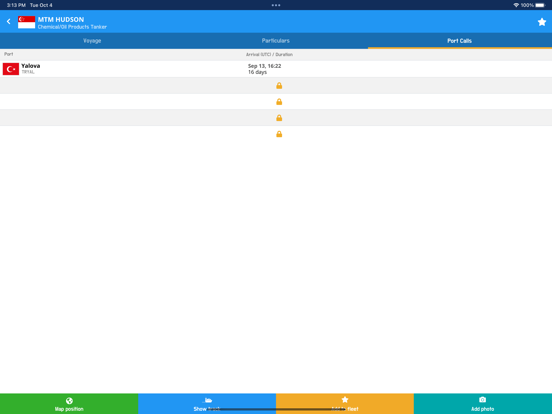Click the 'Port' column header
Viewport: 552px width, 414px height.
[x=8, y=54]
